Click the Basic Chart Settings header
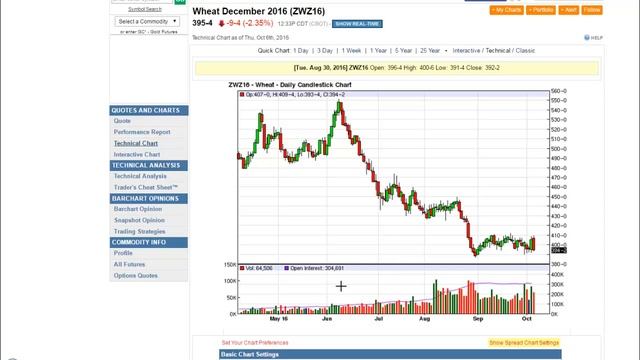This screenshot has height=360, width=640. (390, 354)
